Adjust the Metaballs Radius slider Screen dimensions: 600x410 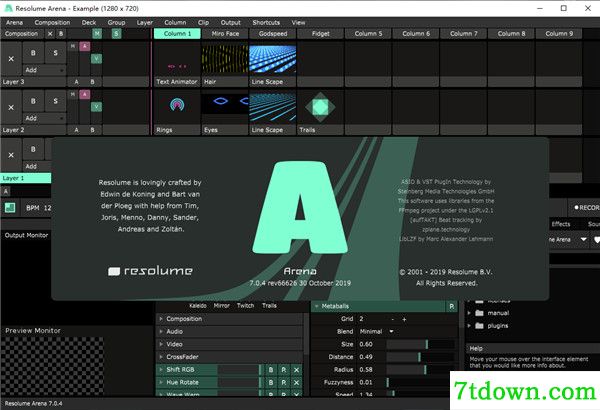[420, 369]
